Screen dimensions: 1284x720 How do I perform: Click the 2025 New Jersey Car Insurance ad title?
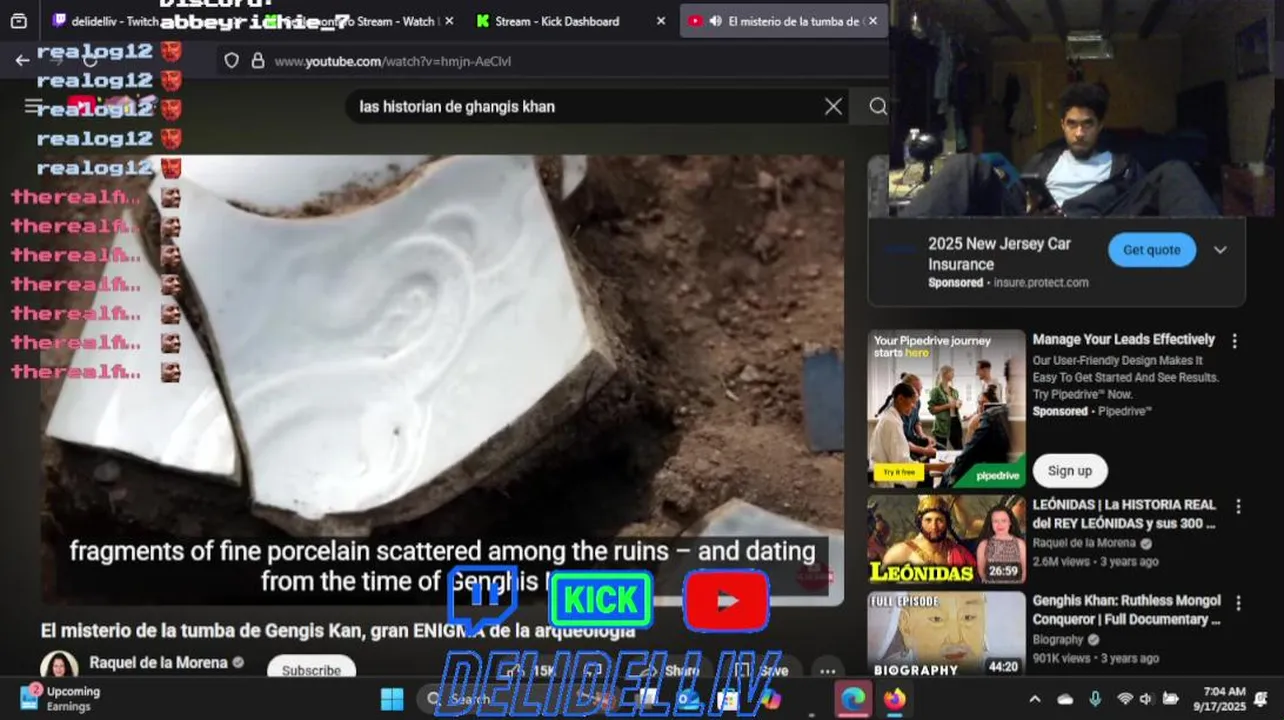(999, 254)
